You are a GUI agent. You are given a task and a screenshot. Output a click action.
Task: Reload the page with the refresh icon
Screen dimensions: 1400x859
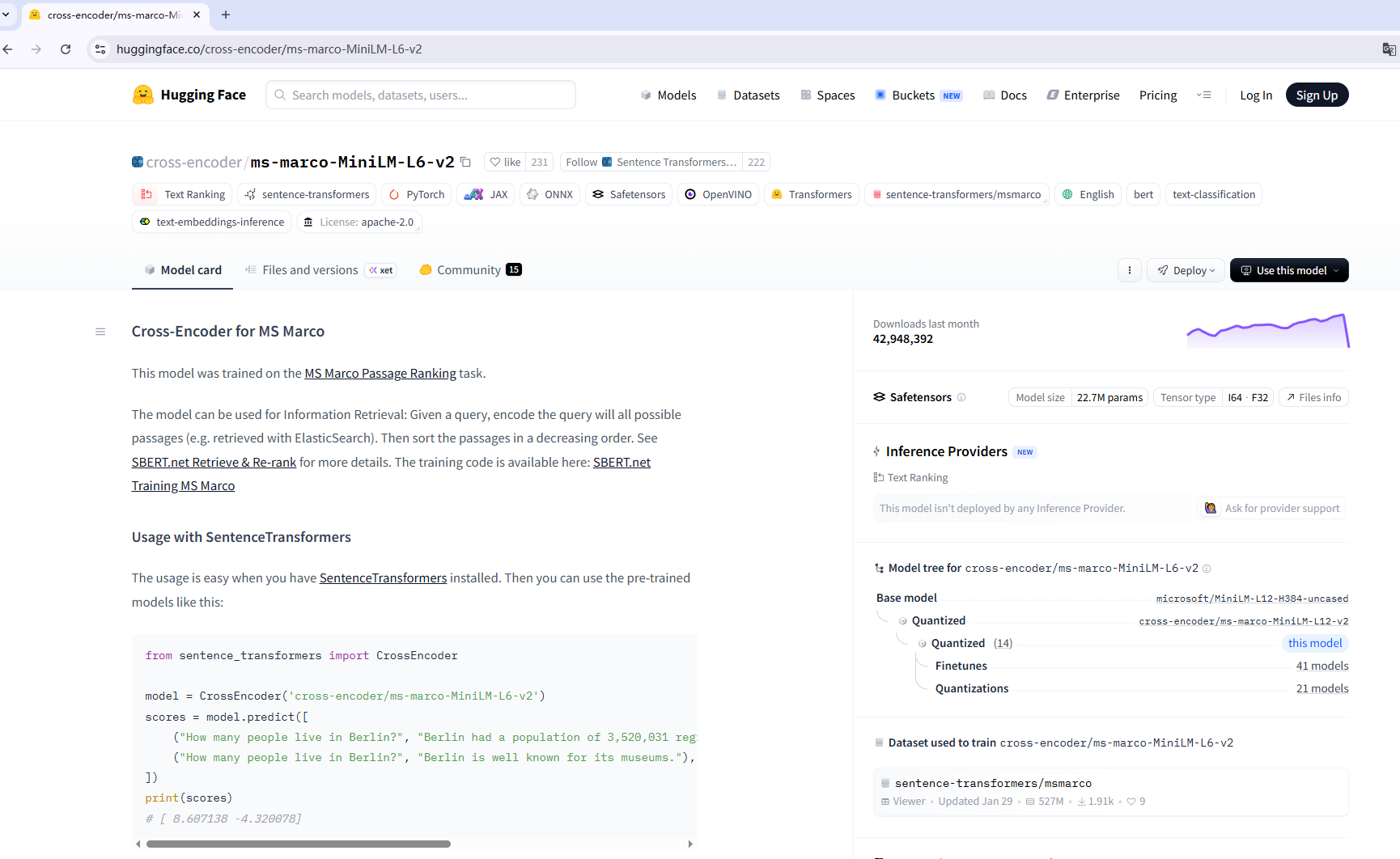[66, 49]
